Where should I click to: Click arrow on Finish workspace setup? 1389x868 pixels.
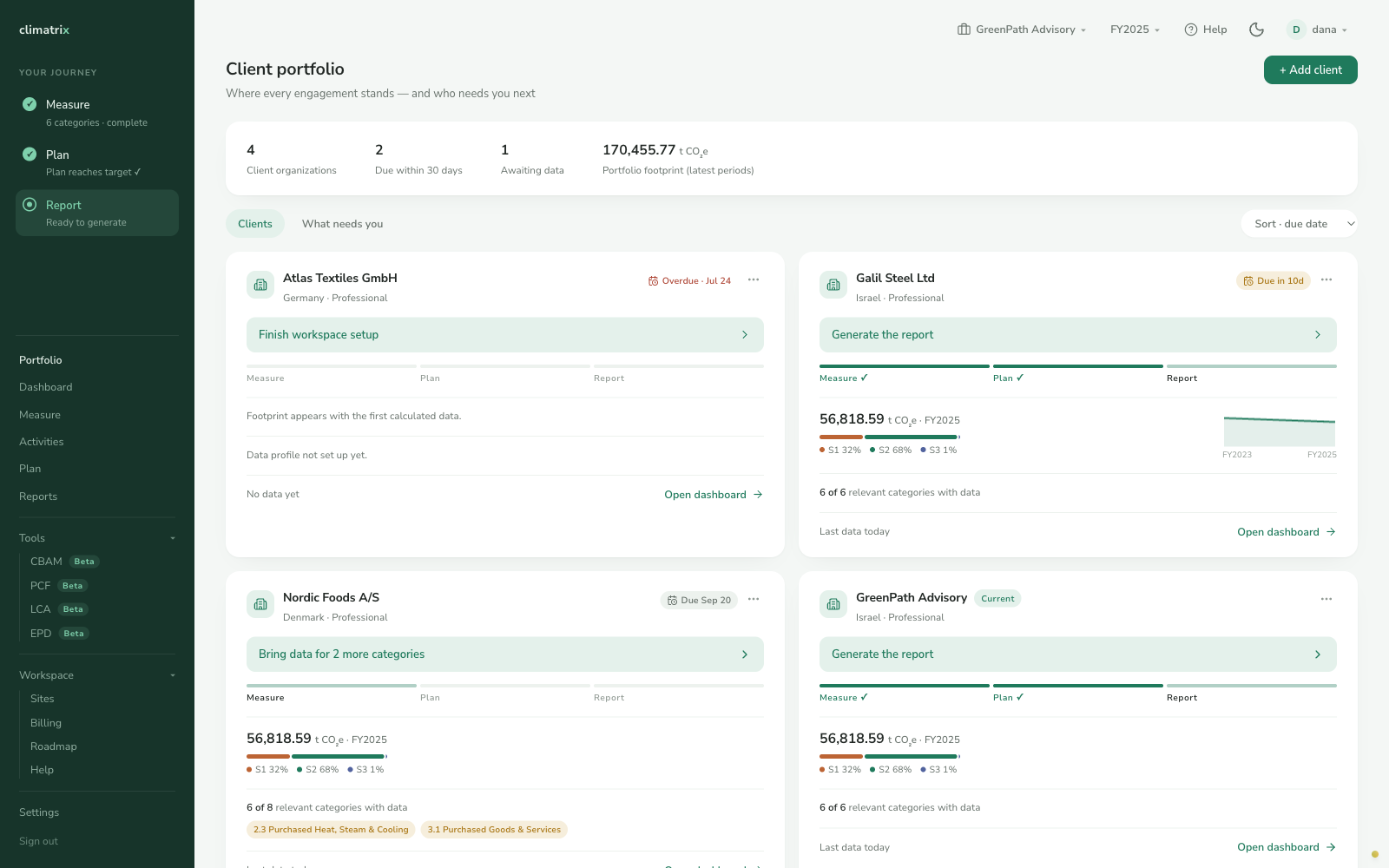pyautogui.click(x=745, y=335)
